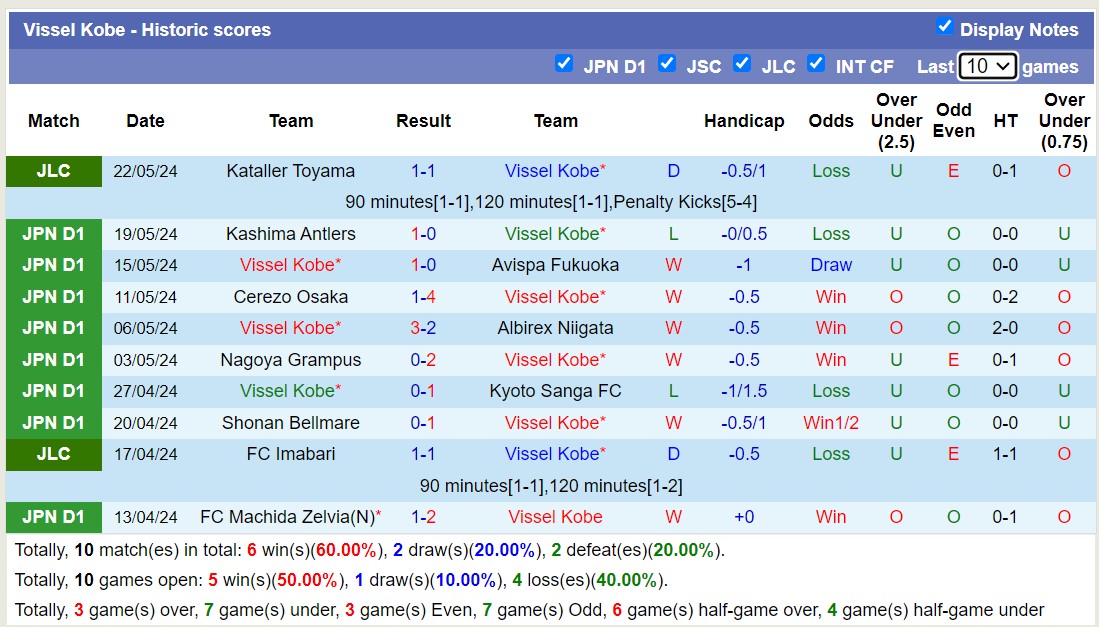Viewport: 1099px width, 627px height.
Task: Toggle the JLC league checkbox
Action: (x=742, y=64)
